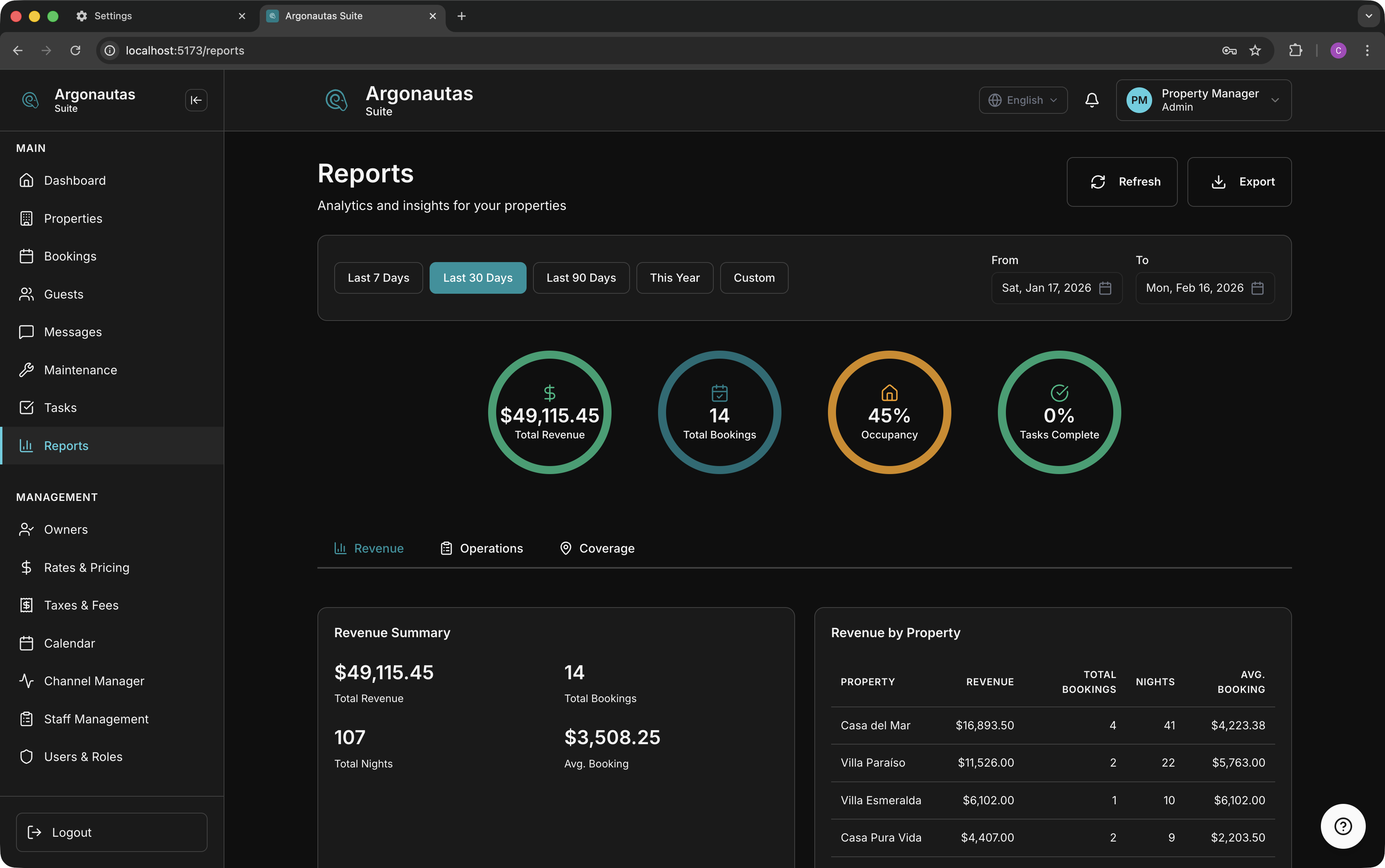Select the Last 7 Days range
This screenshot has width=1385, height=868.
pos(378,278)
